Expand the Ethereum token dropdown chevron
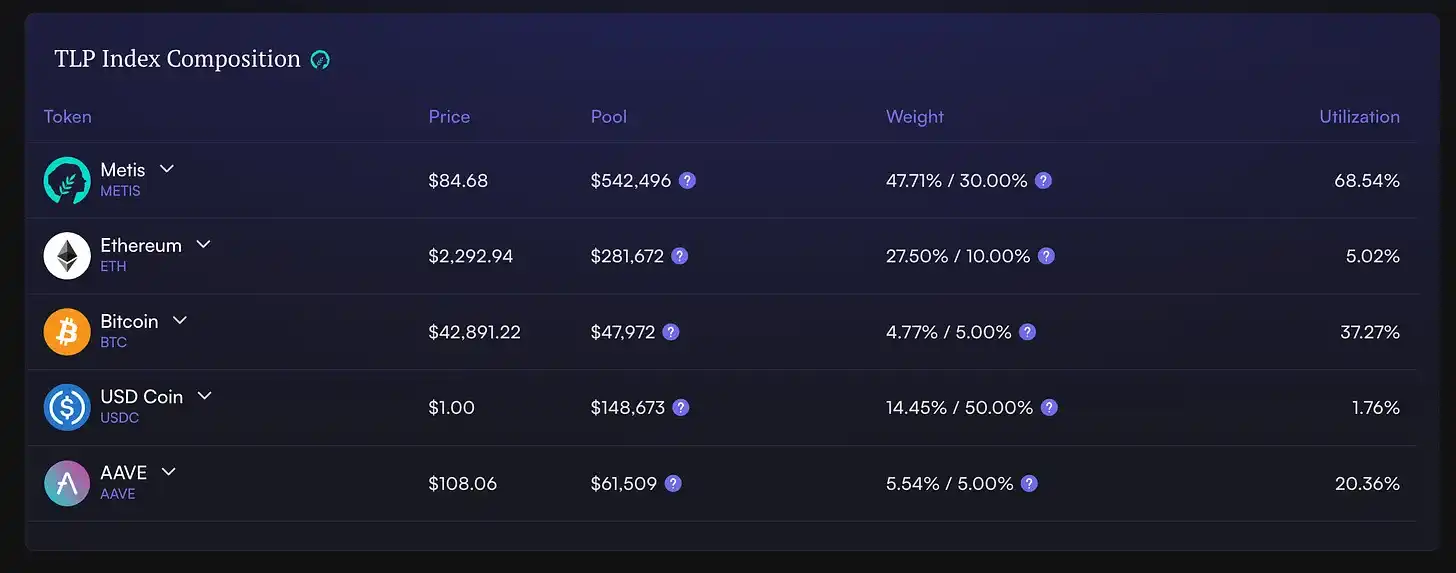Image resolution: width=1456 pixels, height=573 pixels. tap(203, 244)
